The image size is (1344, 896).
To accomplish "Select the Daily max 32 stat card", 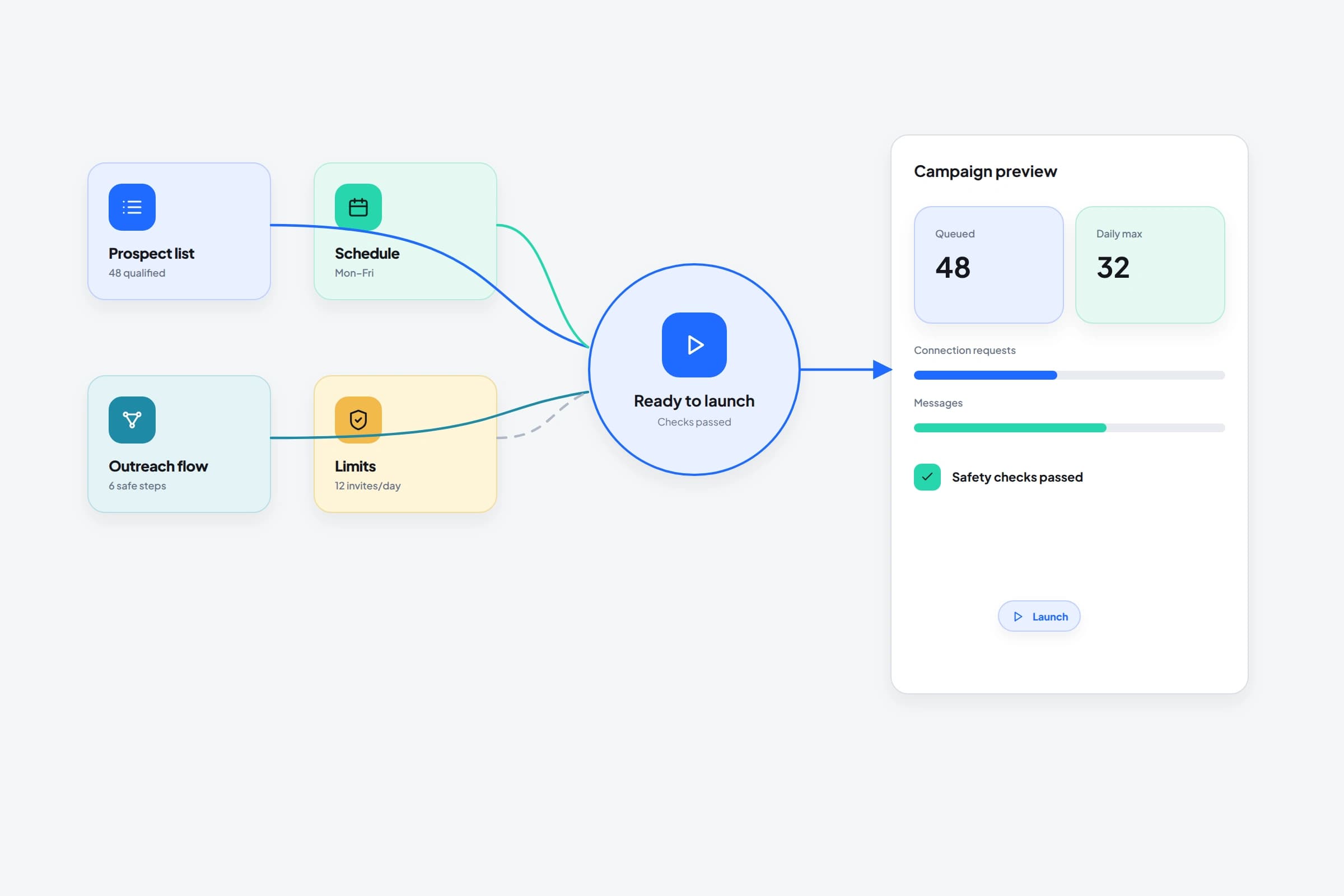I will [x=1150, y=265].
